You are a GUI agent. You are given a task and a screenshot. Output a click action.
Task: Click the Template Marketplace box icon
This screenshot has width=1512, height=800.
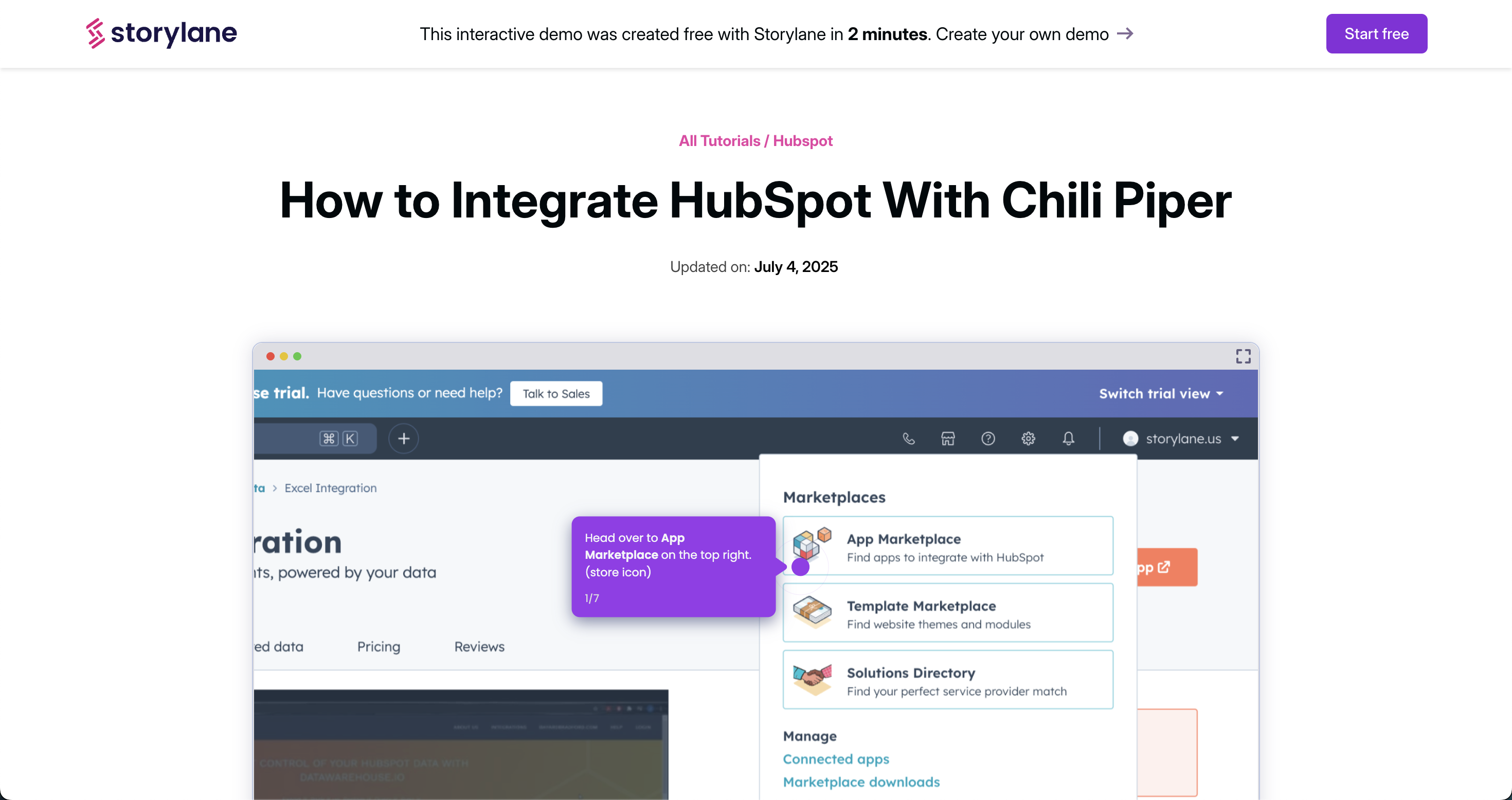(x=812, y=612)
